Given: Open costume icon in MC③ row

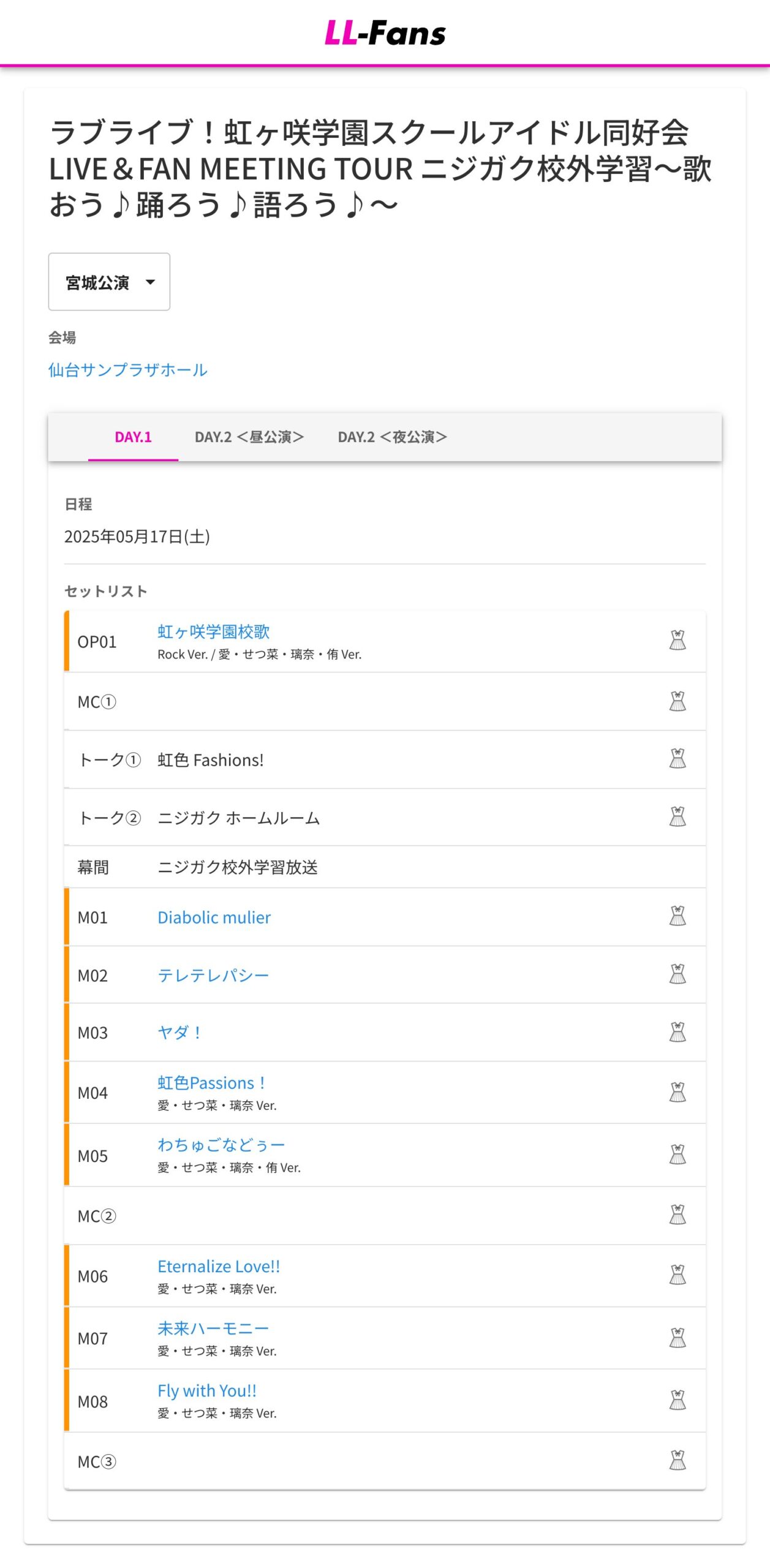Looking at the screenshot, I should pos(677,1461).
